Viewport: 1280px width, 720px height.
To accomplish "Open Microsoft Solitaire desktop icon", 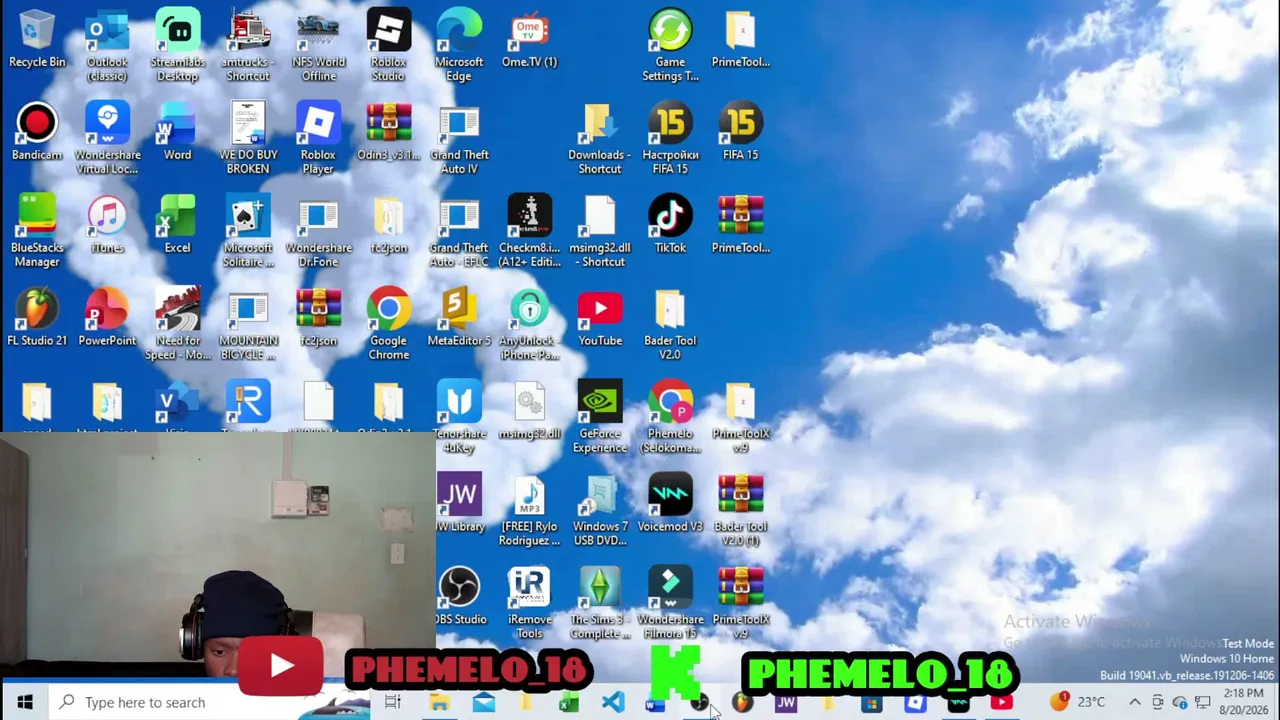I will click(248, 233).
